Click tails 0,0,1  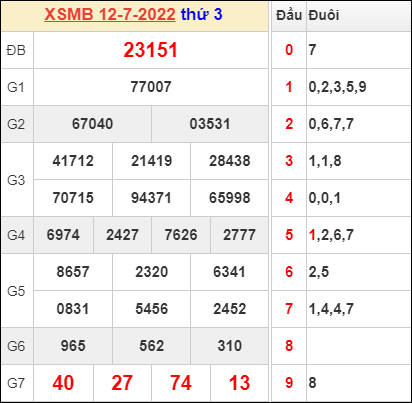325,198
